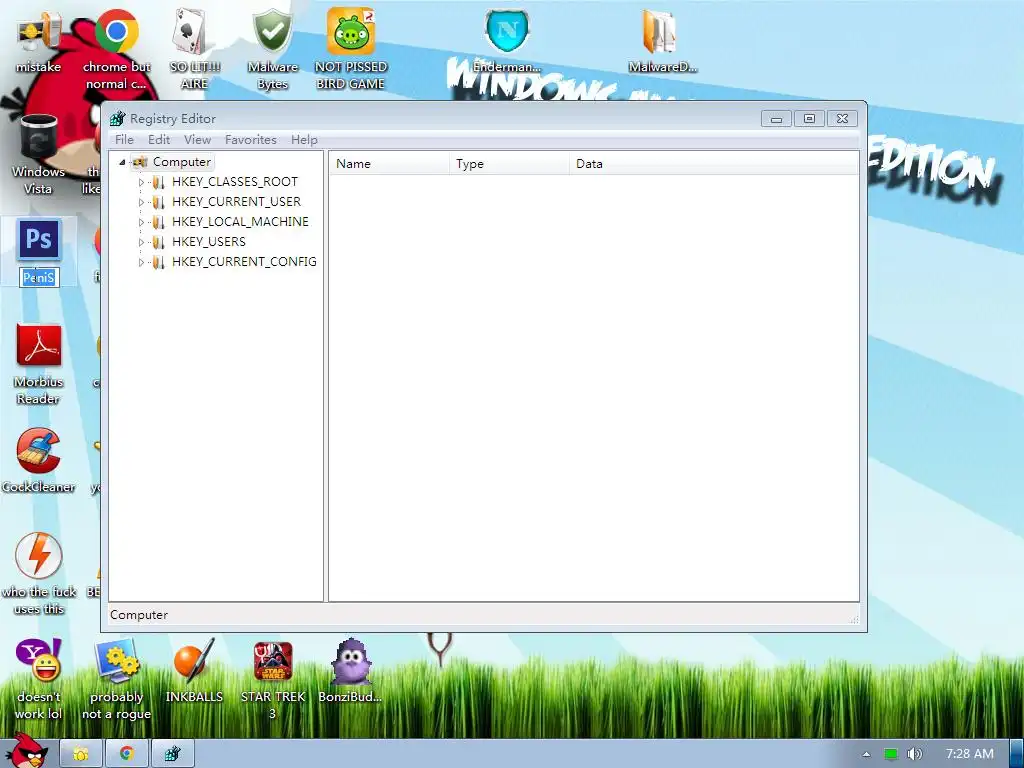Open the Chrome taskbar button
Viewport: 1024px width, 768px height.
(126, 754)
